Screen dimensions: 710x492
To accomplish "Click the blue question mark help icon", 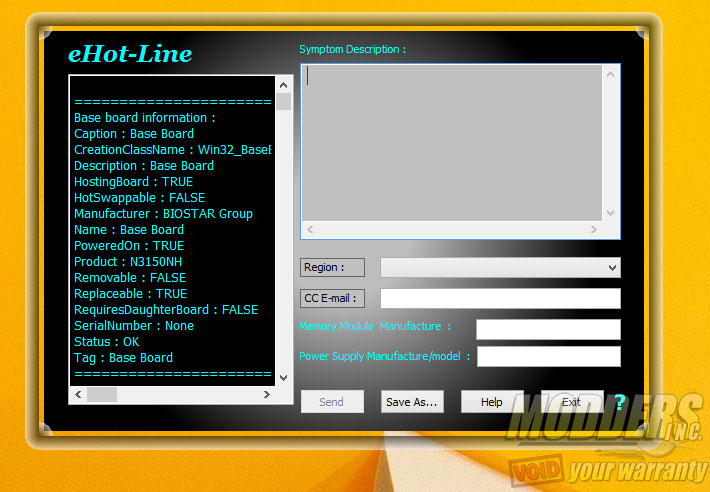I will (620, 401).
